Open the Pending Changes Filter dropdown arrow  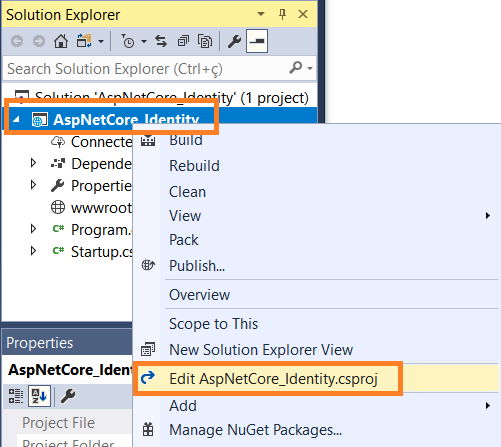pyautogui.click(x=144, y=42)
